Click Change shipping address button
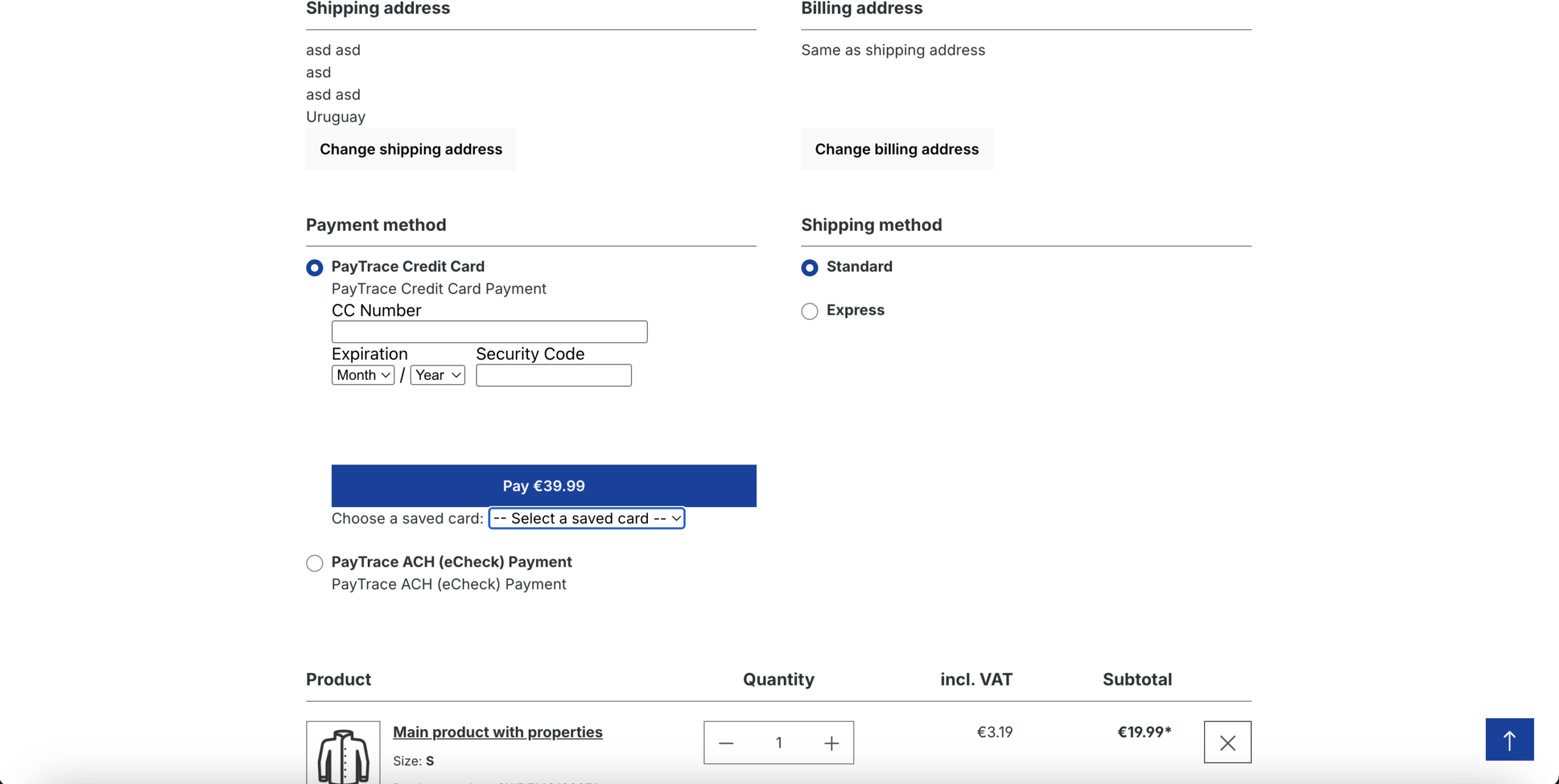The image size is (1559, 784). [x=411, y=149]
